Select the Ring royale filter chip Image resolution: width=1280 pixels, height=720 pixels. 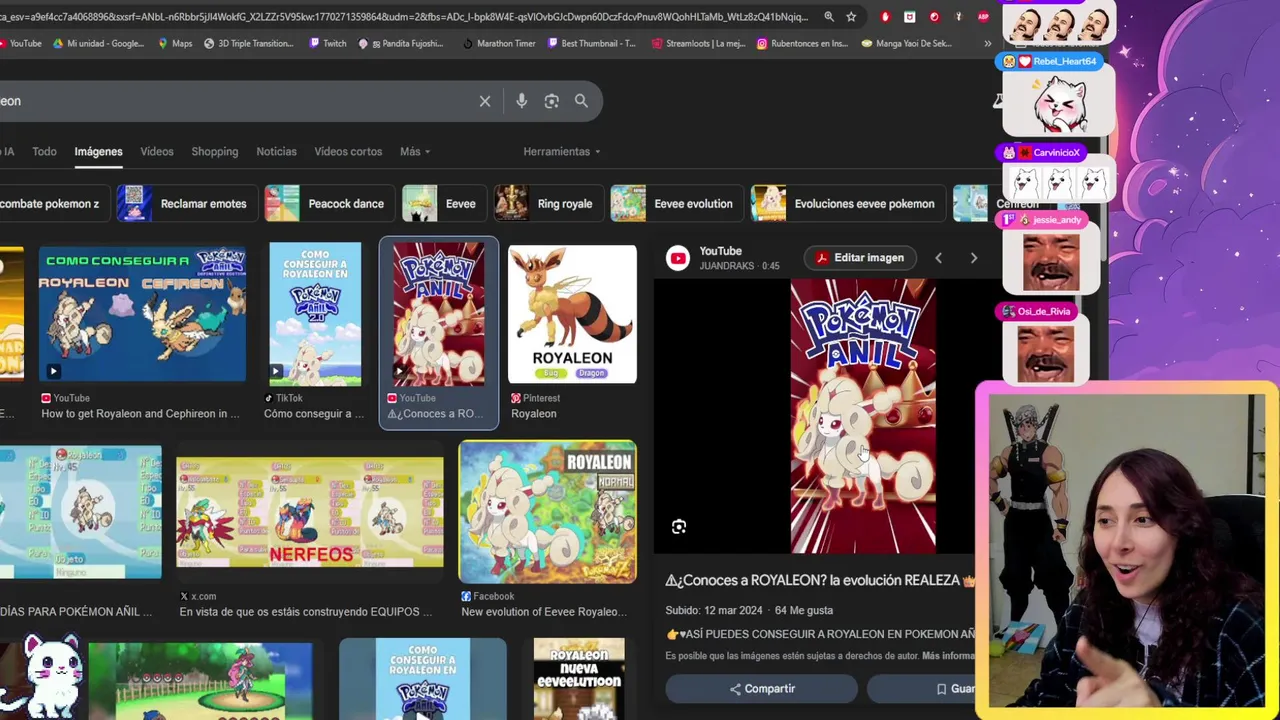548,204
